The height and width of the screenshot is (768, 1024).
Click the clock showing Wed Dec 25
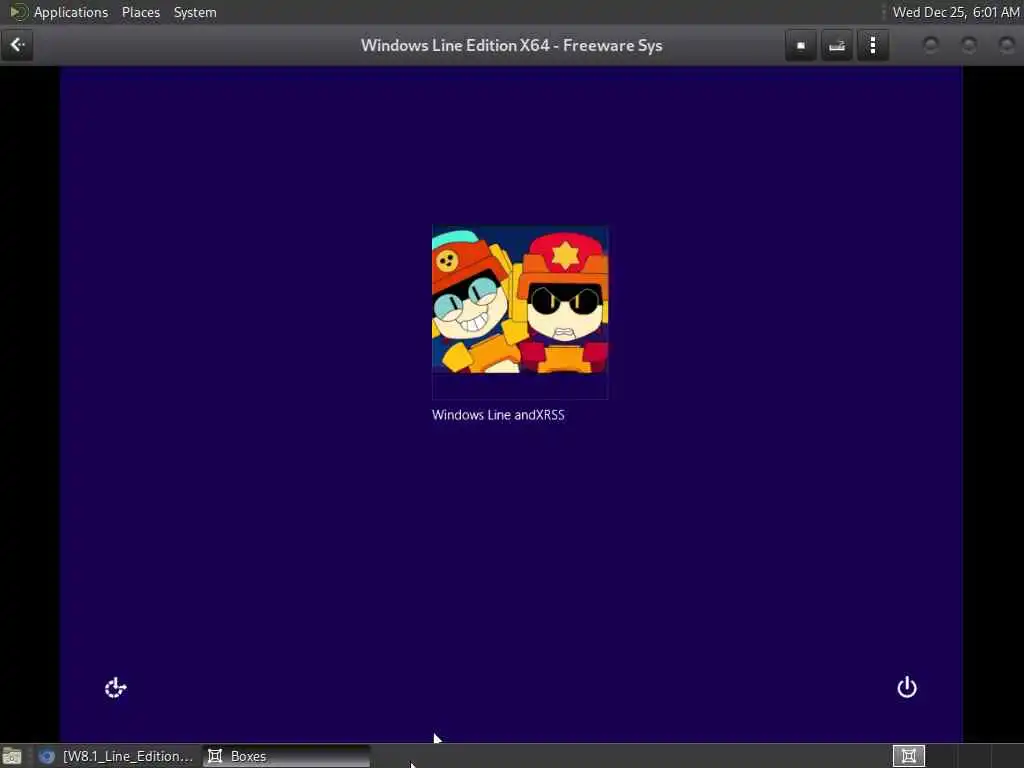955,12
